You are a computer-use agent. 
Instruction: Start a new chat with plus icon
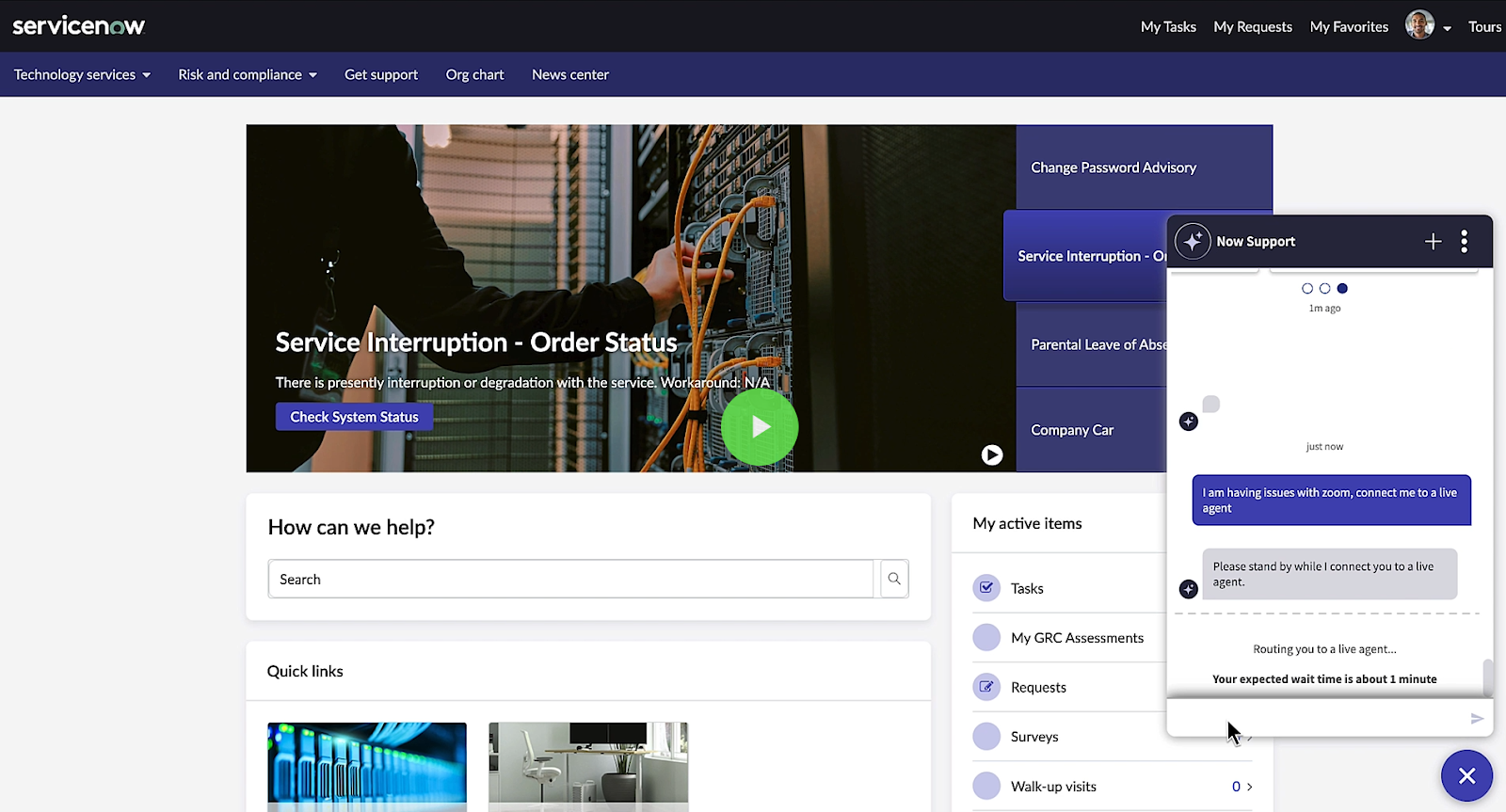[x=1433, y=242]
